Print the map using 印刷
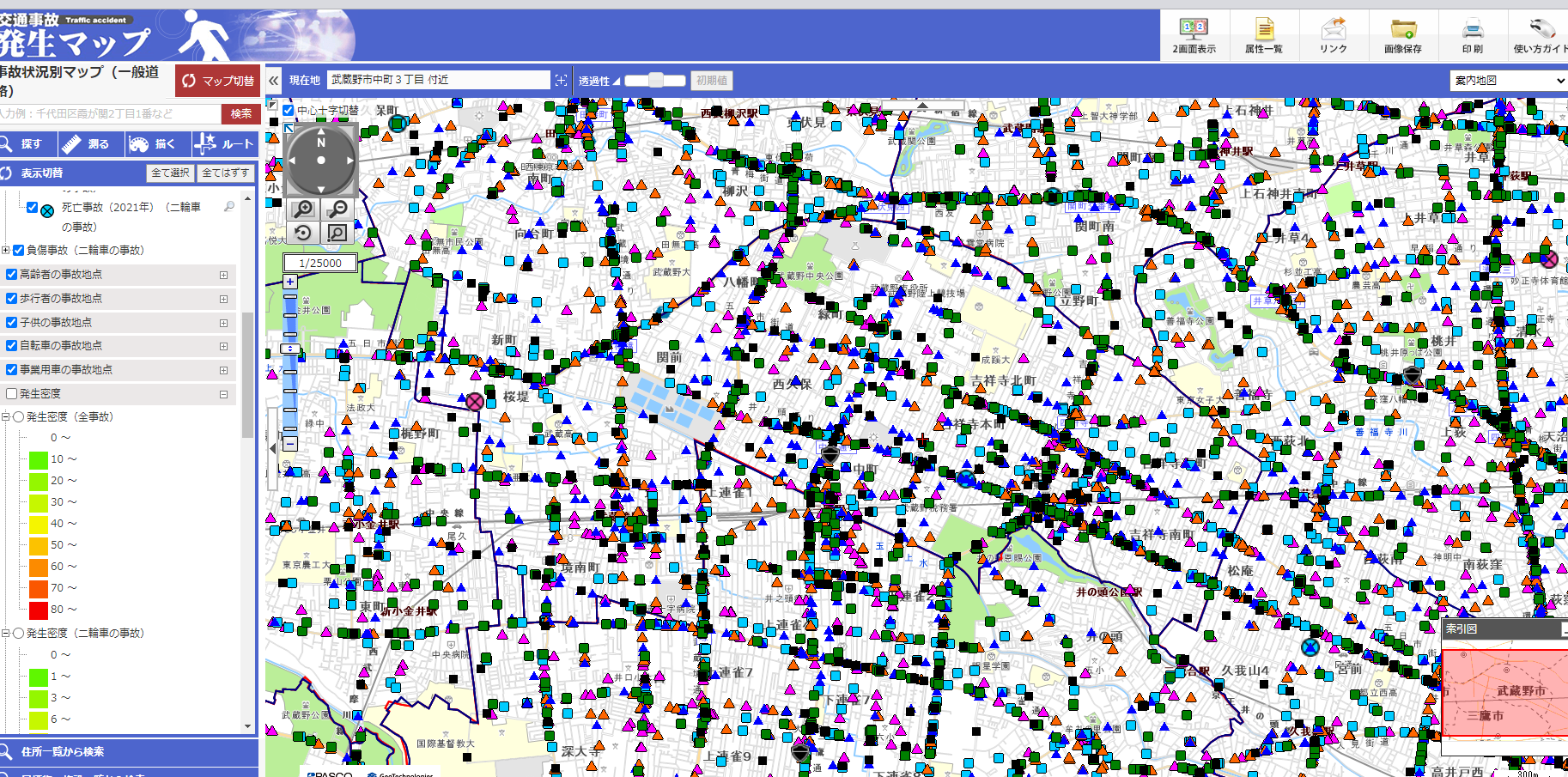The image size is (1568, 777). tap(1473, 35)
